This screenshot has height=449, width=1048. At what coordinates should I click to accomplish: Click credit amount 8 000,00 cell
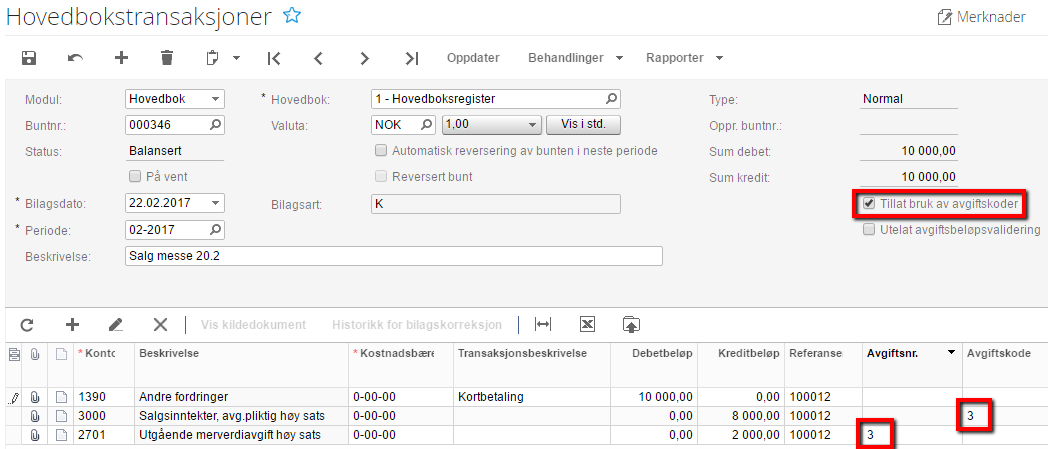coord(741,416)
